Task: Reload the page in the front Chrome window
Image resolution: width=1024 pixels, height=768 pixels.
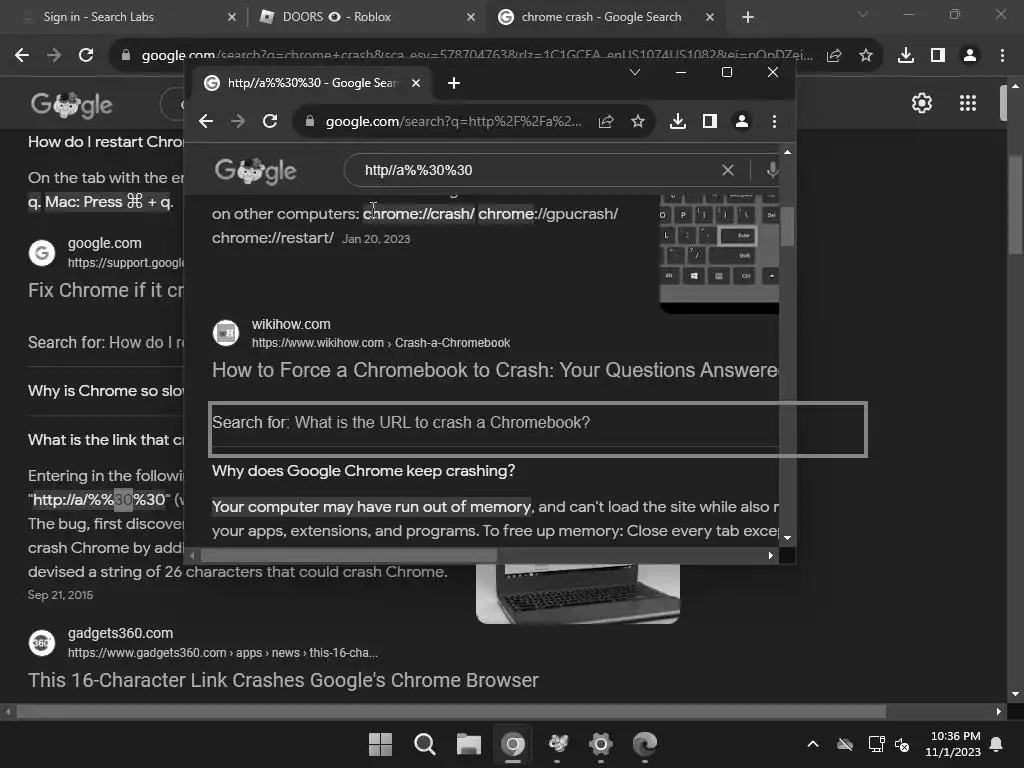Action: coord(270,121)
